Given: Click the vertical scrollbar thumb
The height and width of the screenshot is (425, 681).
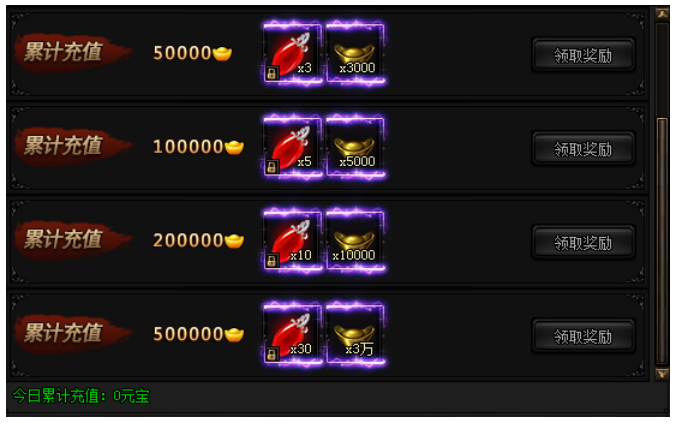Looking at the screenshot, I should coord(662,241).
